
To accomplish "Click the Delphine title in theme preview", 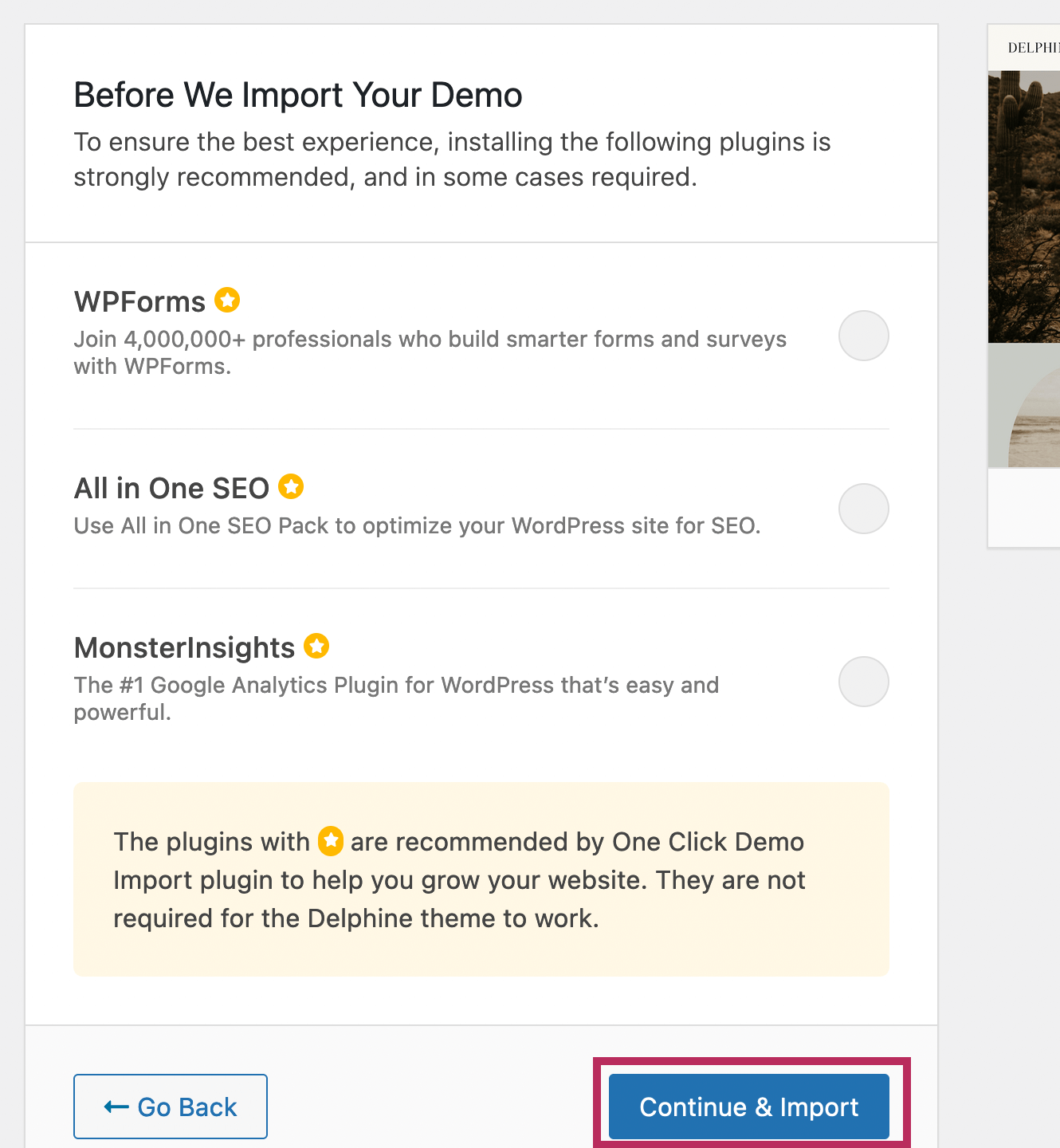I will pos(1034,48).
